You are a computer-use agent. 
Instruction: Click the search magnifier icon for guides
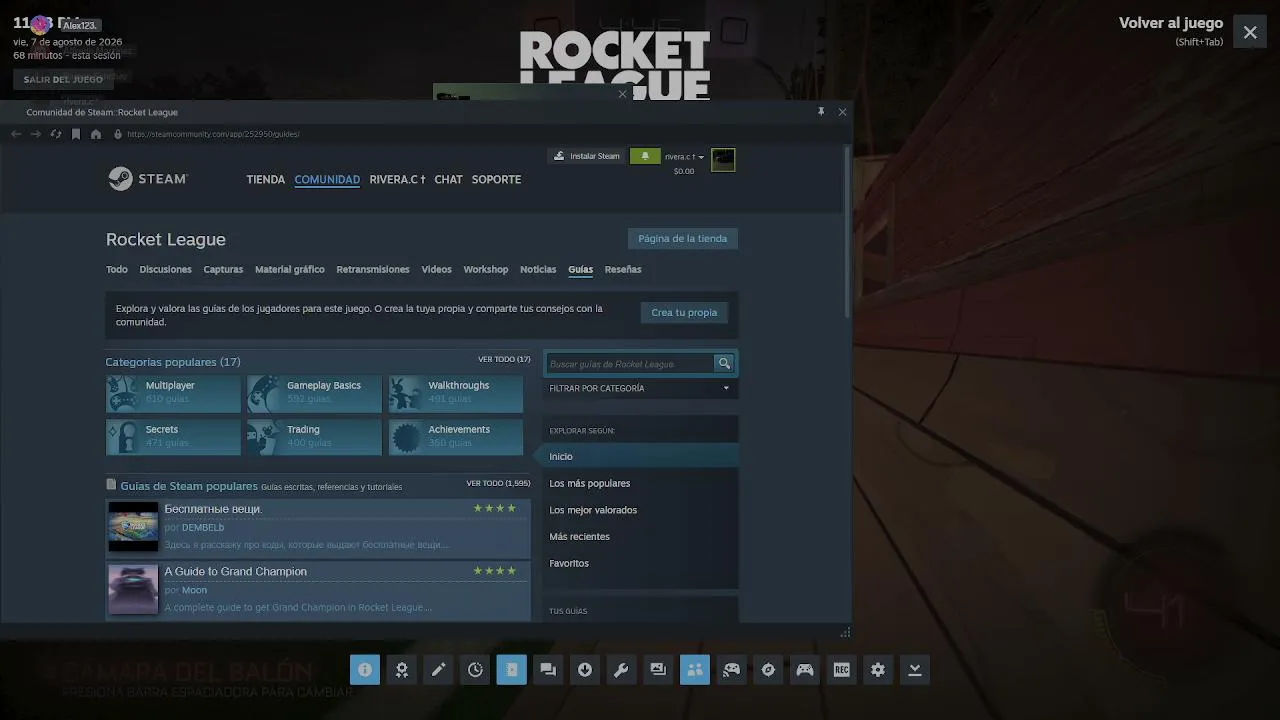coord(725,364)
